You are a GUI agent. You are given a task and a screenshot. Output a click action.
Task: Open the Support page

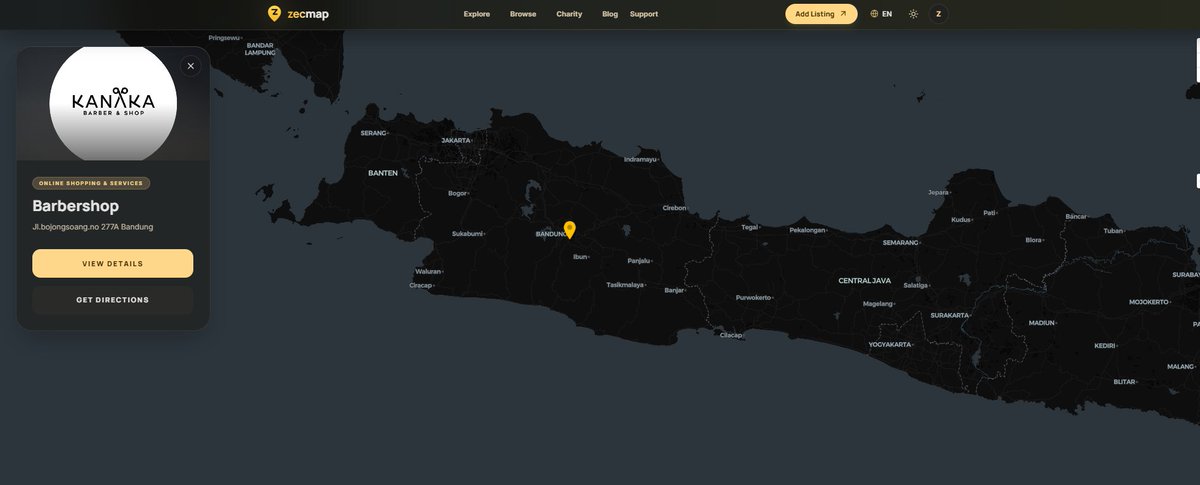click(x=644, y=14)
